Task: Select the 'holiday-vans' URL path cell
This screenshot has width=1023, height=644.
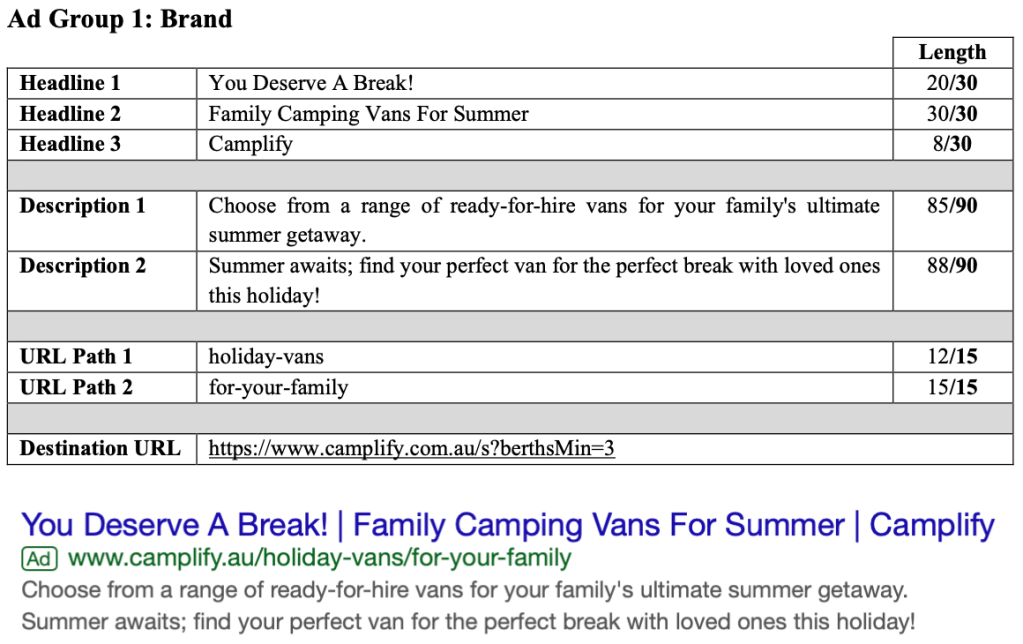Action: [266, 357]
